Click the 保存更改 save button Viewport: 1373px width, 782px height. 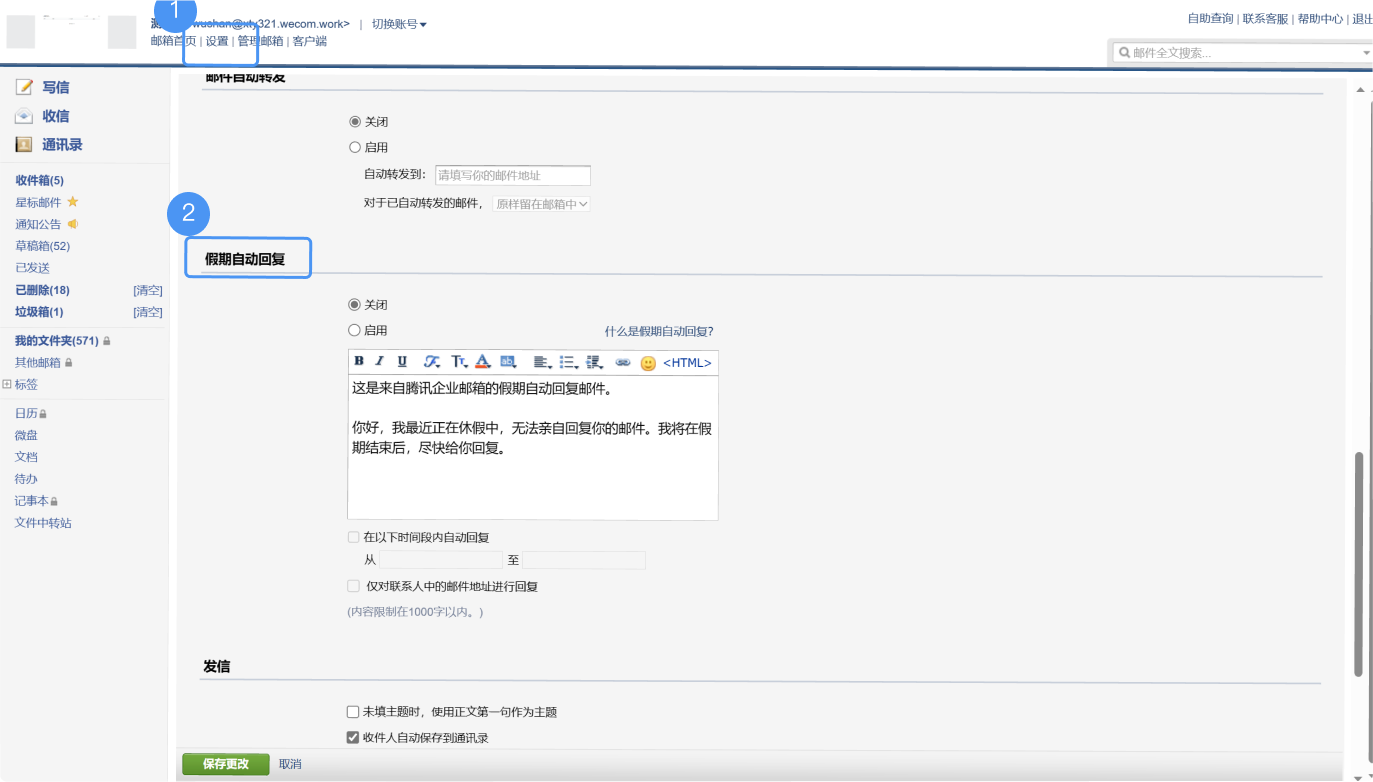(x=225, y=763)
